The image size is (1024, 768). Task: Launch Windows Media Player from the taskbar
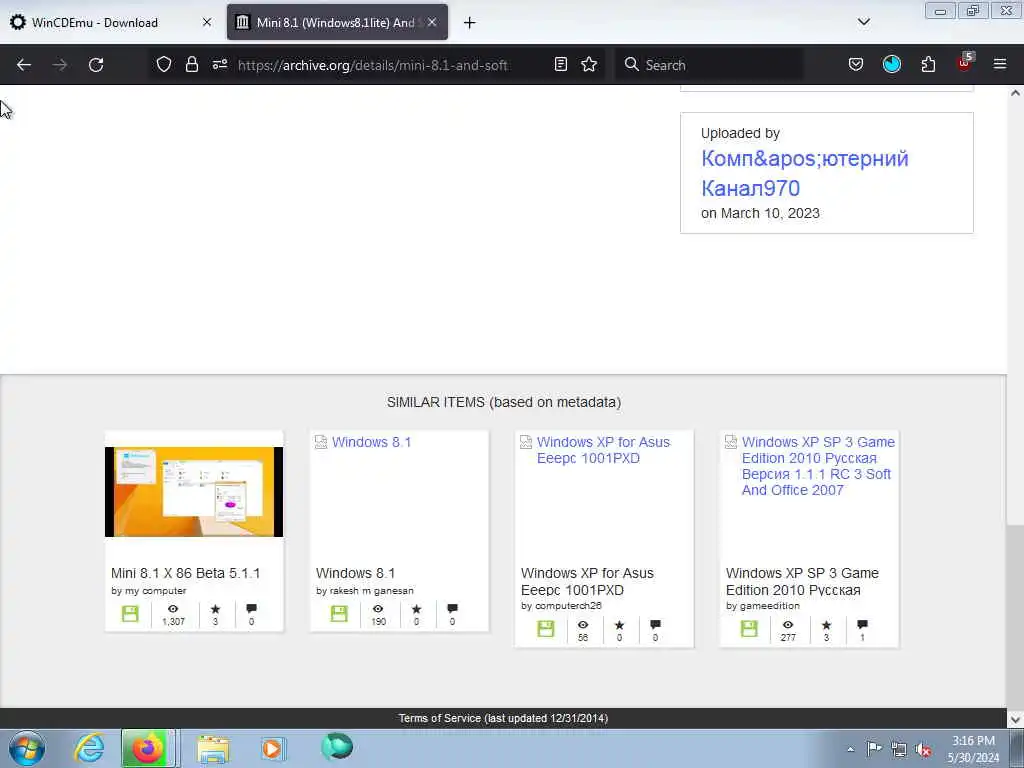tap(272, 749)
